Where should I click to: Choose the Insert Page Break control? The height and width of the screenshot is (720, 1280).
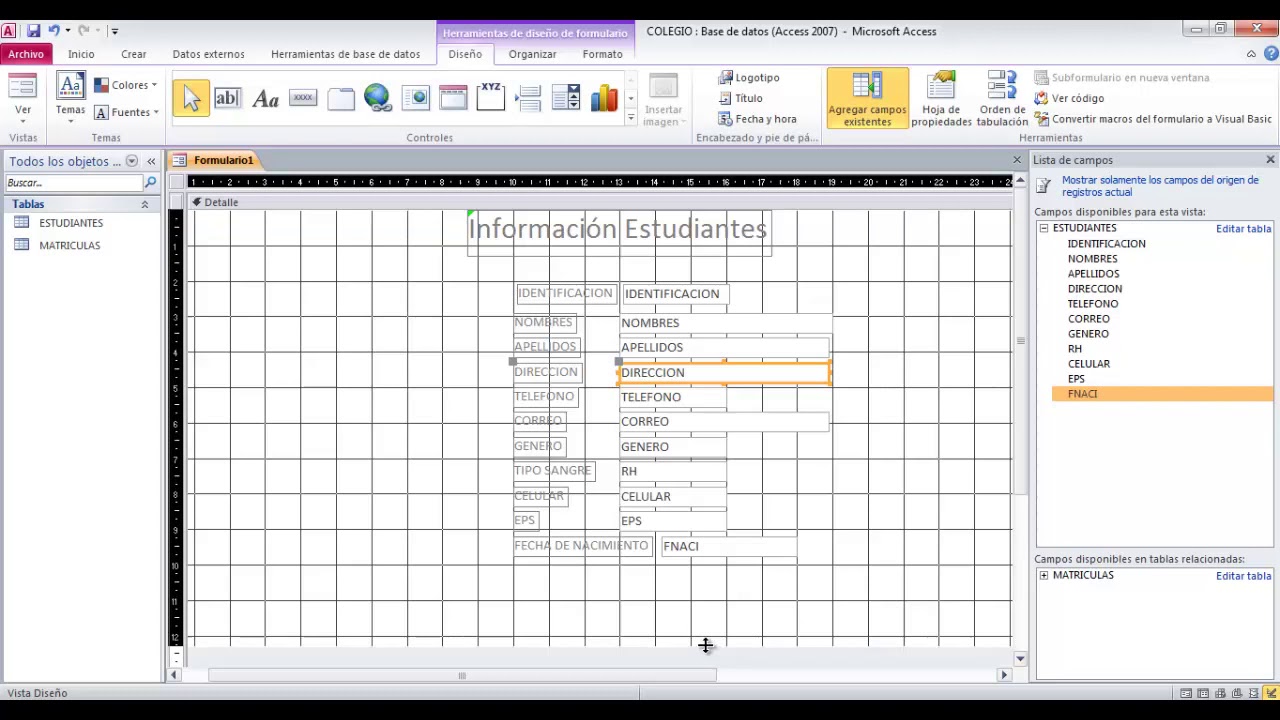point(529,98)
